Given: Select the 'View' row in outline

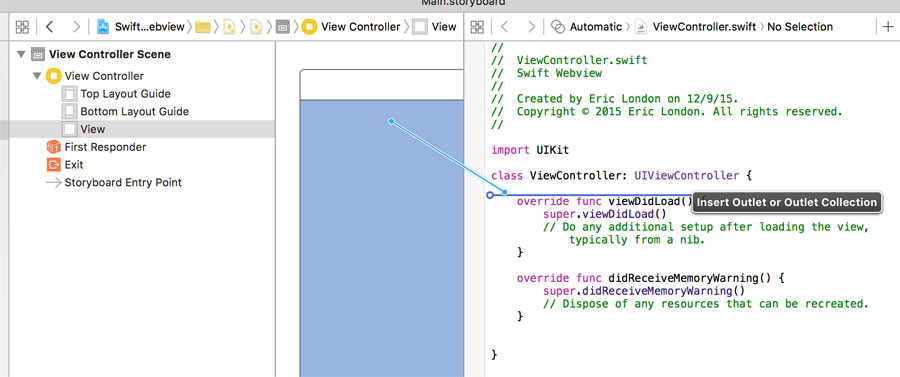Looking at the screenshot, I should tap(138, 129).
